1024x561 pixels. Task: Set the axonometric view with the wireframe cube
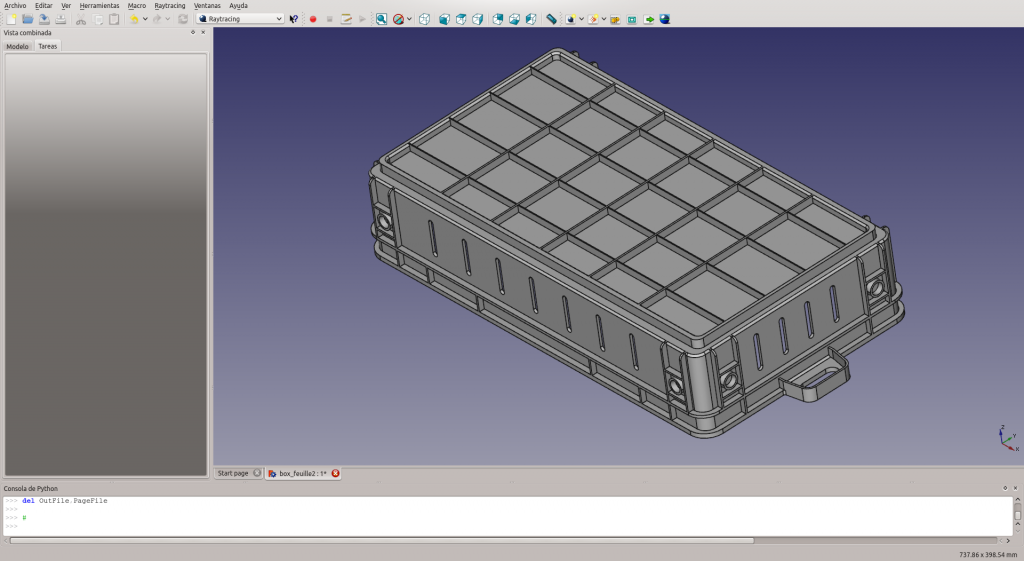(x=424, y=19)
